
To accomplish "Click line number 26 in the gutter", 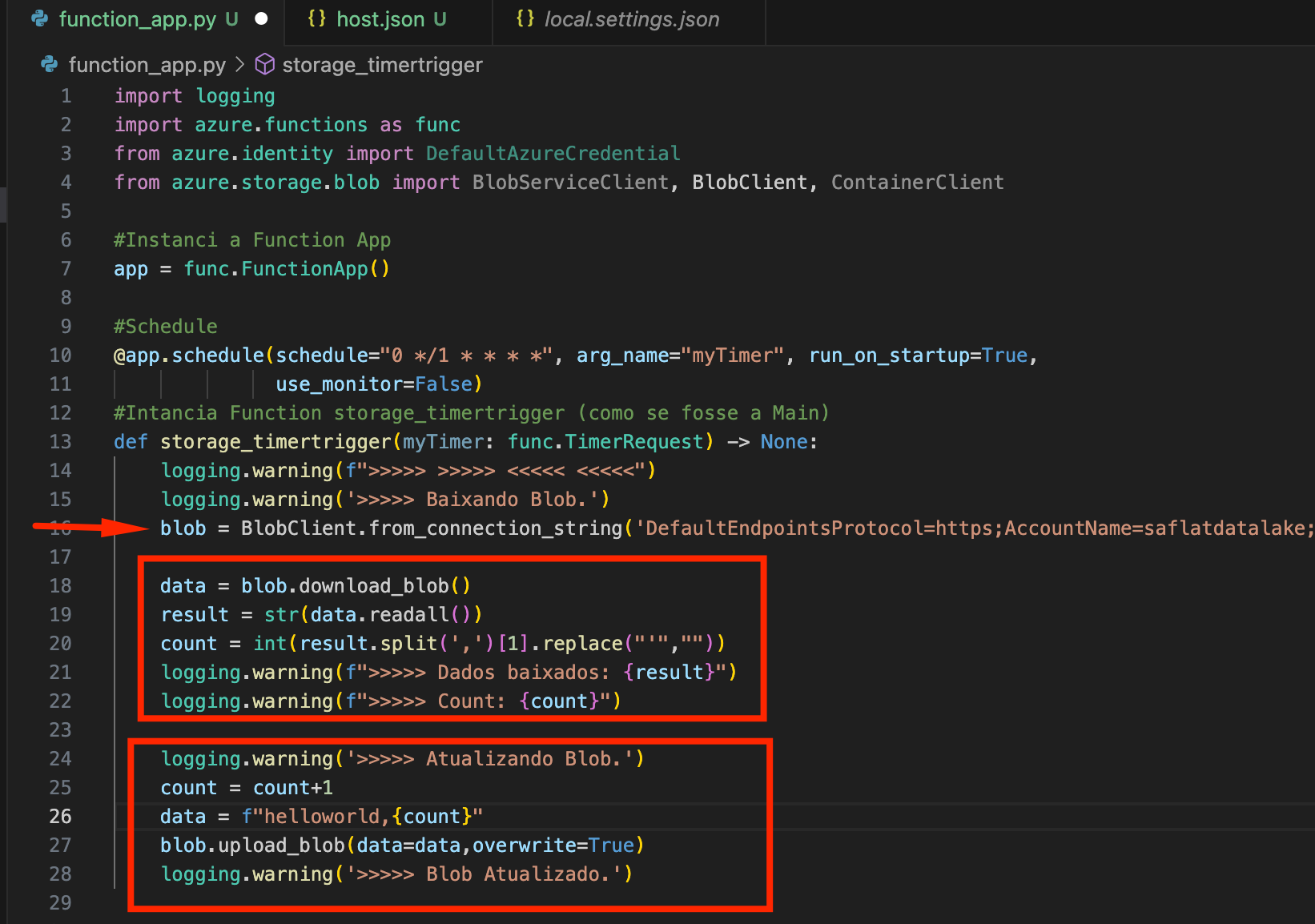I will (x=60, y=817).
